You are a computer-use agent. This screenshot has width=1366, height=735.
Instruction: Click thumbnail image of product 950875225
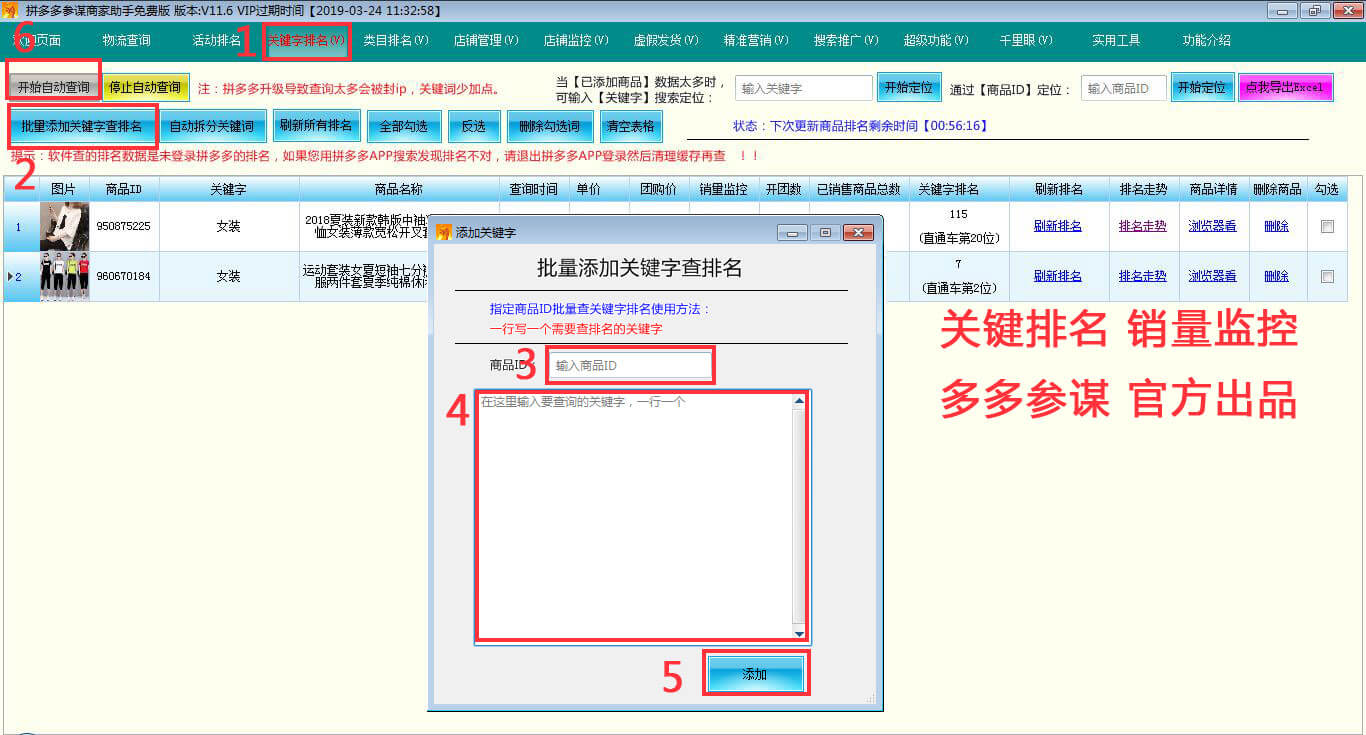point(64,226)
